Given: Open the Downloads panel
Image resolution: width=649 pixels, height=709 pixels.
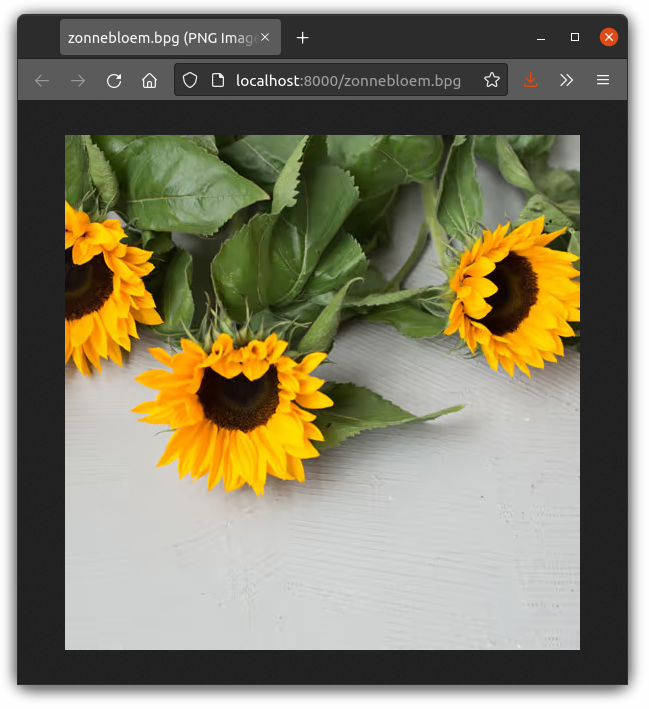Looking at the screenshot, I should [531, 80].
